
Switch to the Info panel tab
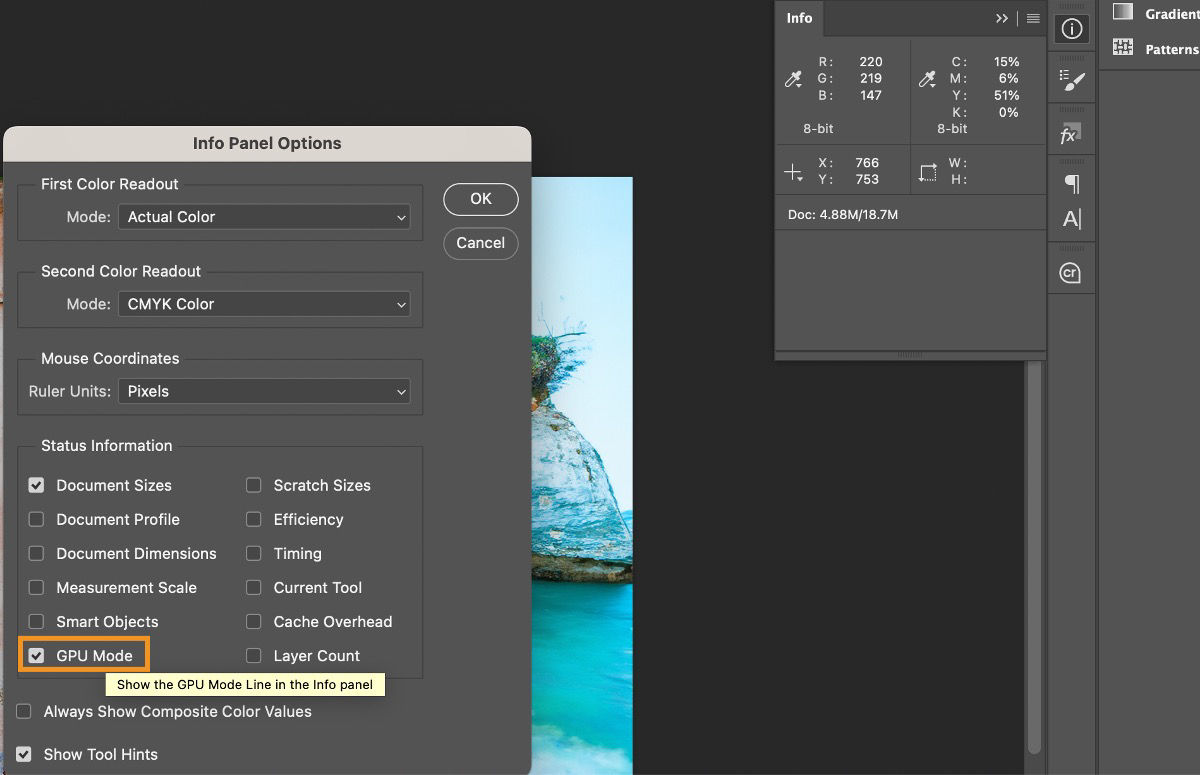point(799,18)
